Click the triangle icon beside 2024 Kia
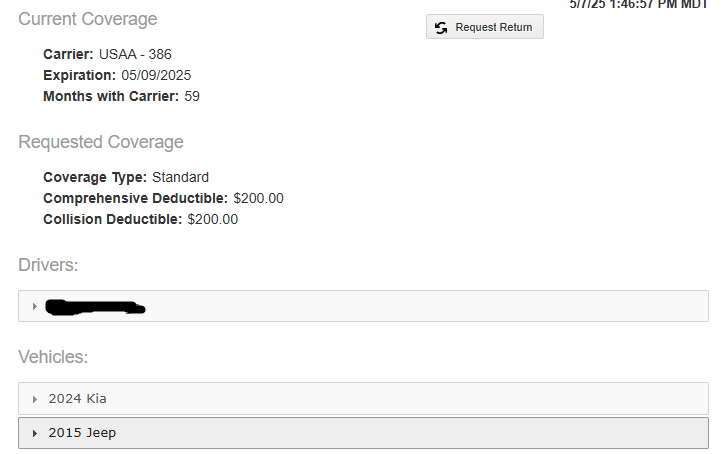 35,399
